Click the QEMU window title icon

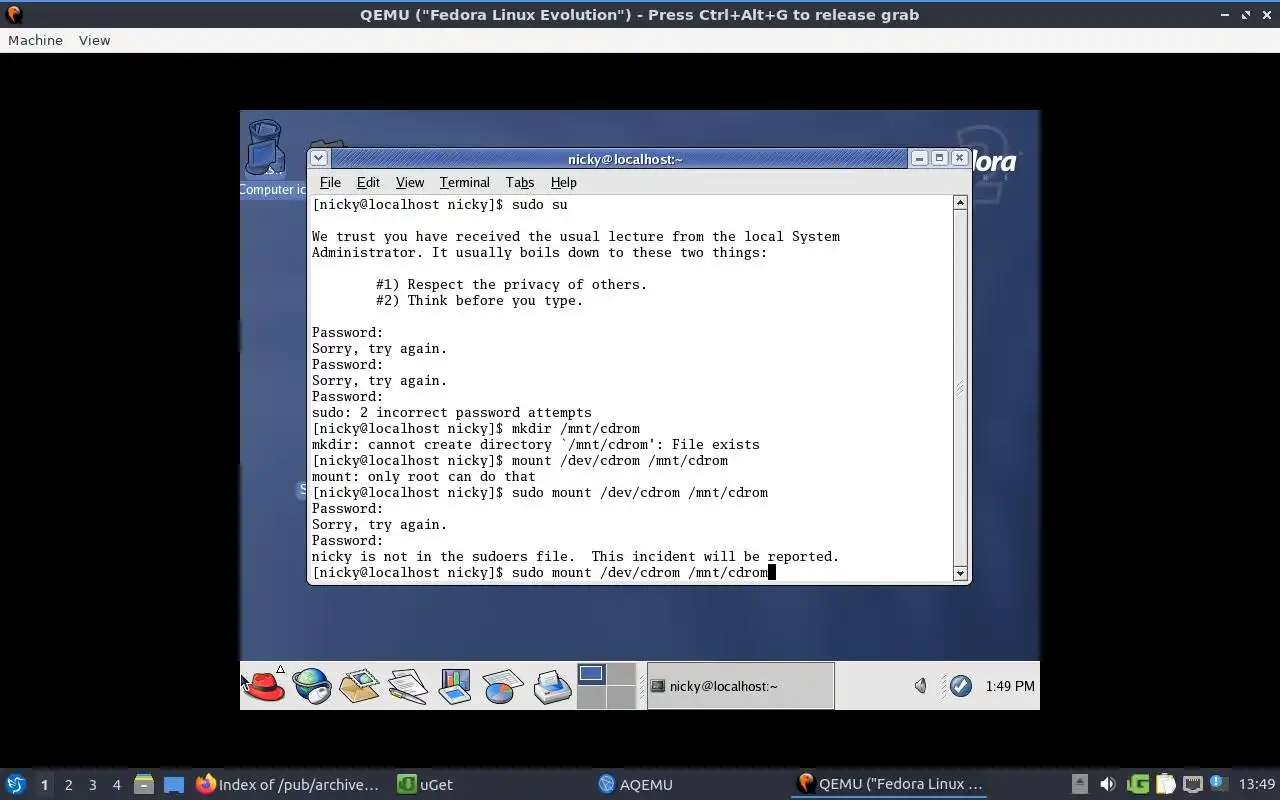[14, 14]
